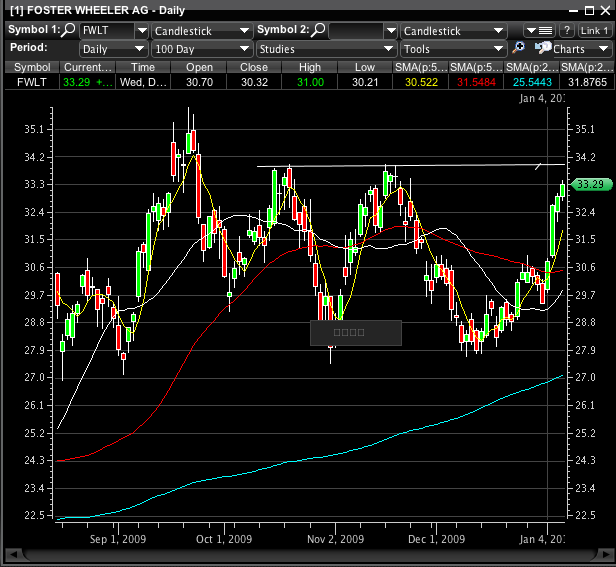Click the FWLT symbol input field

tap(105, 31)
